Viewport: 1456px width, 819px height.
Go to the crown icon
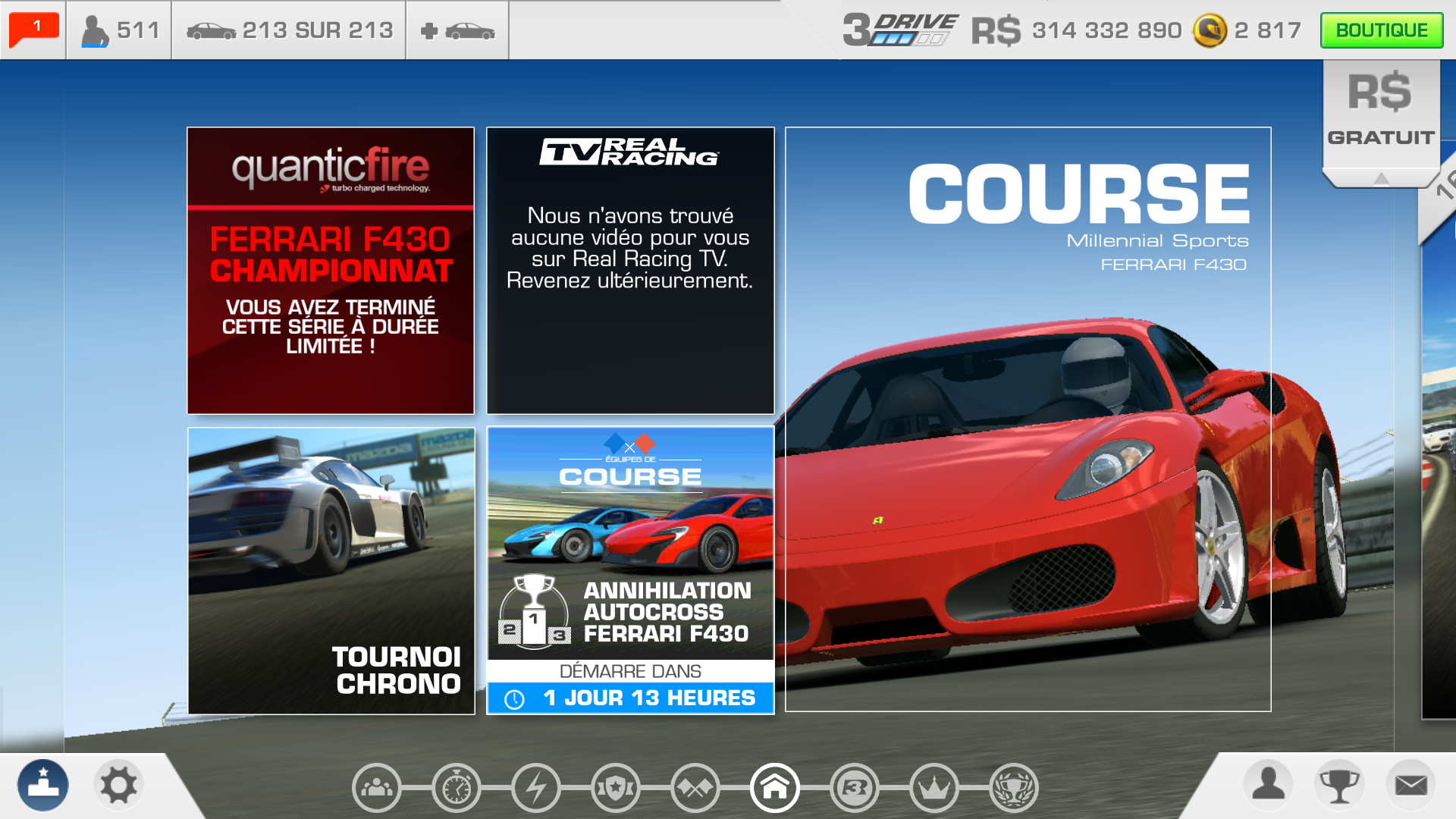[934, 788]
